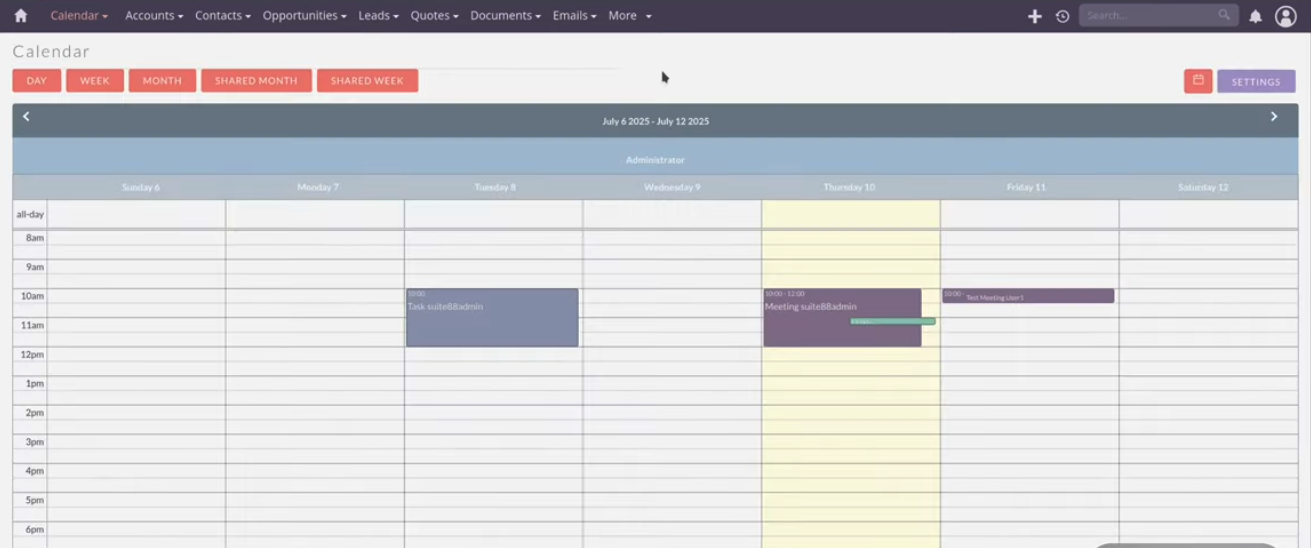
Task: Click the 8am time label
Action: (x=35, y=238)
